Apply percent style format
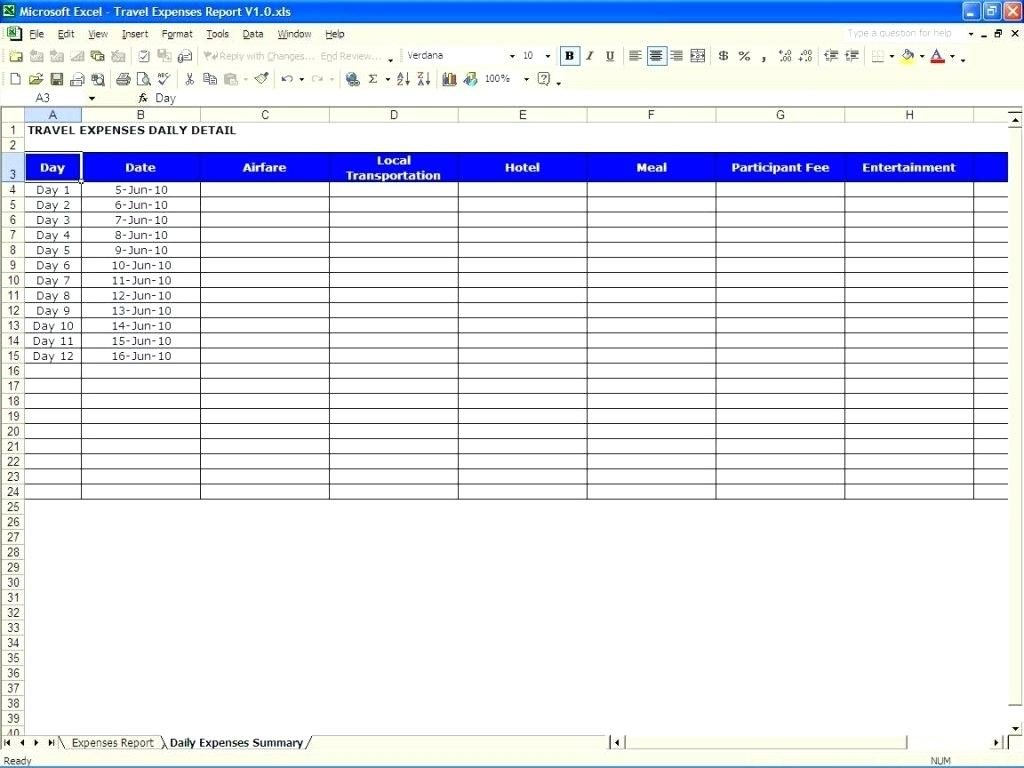1024x768 pixels. pyautogui.click(x=744, y=56)
